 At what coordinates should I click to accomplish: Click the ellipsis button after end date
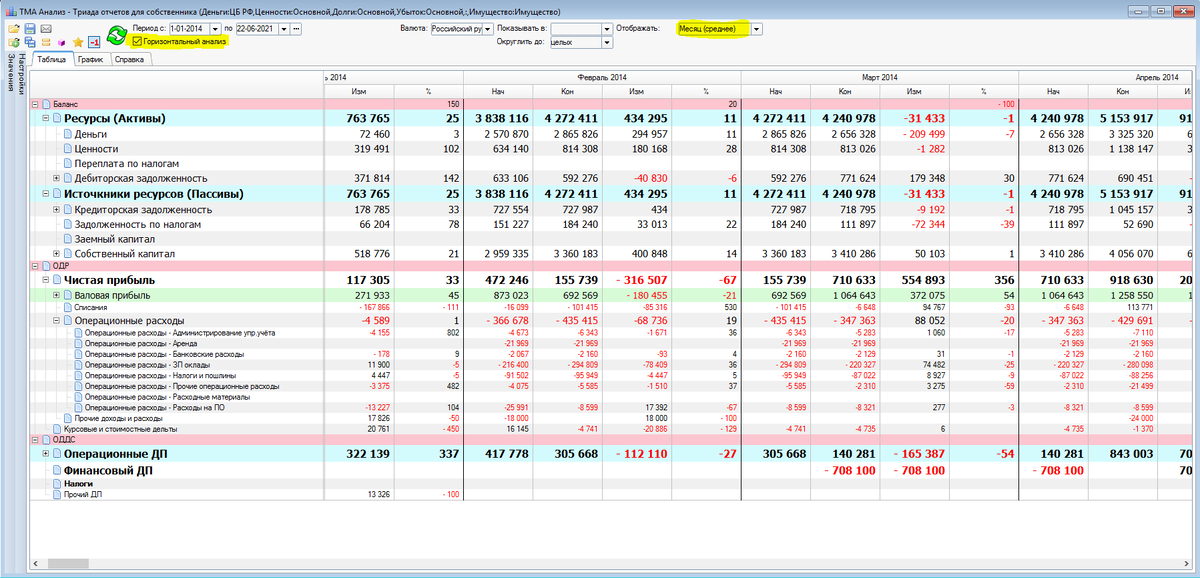pos(296,29)
